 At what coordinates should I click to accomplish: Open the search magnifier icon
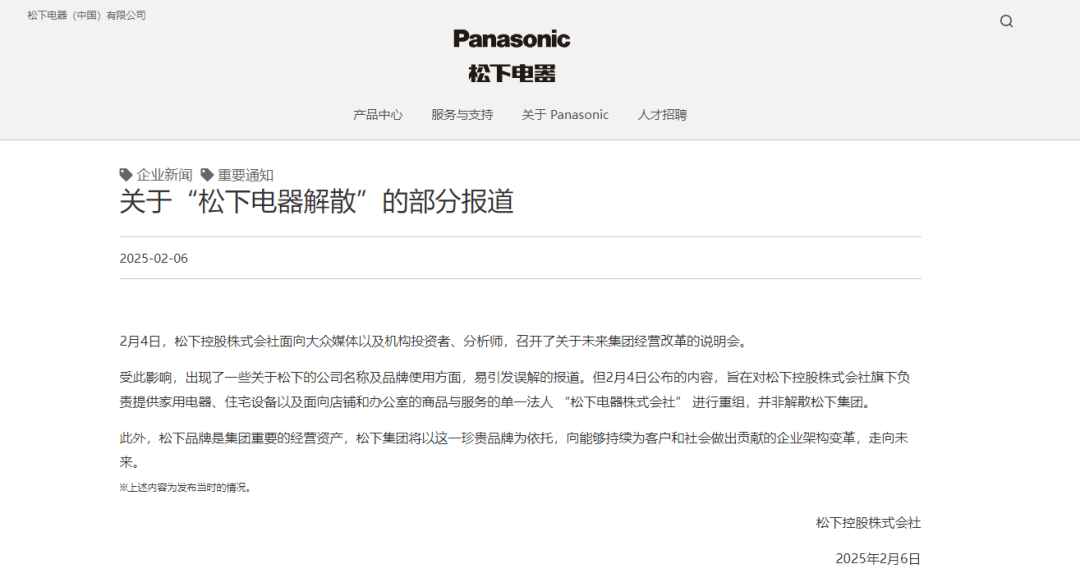1006,21
